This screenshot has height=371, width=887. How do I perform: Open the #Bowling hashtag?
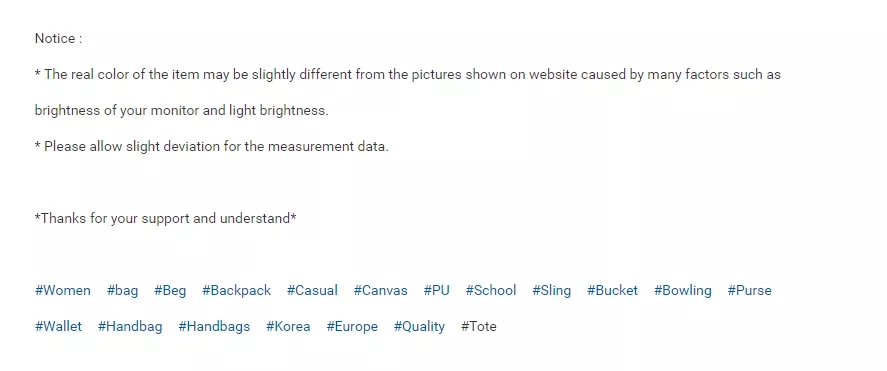683,291
